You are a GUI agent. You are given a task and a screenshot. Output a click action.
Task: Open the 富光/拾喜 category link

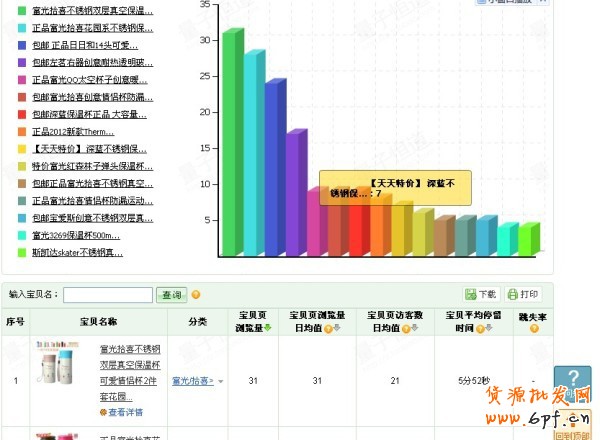pos(193,381)
